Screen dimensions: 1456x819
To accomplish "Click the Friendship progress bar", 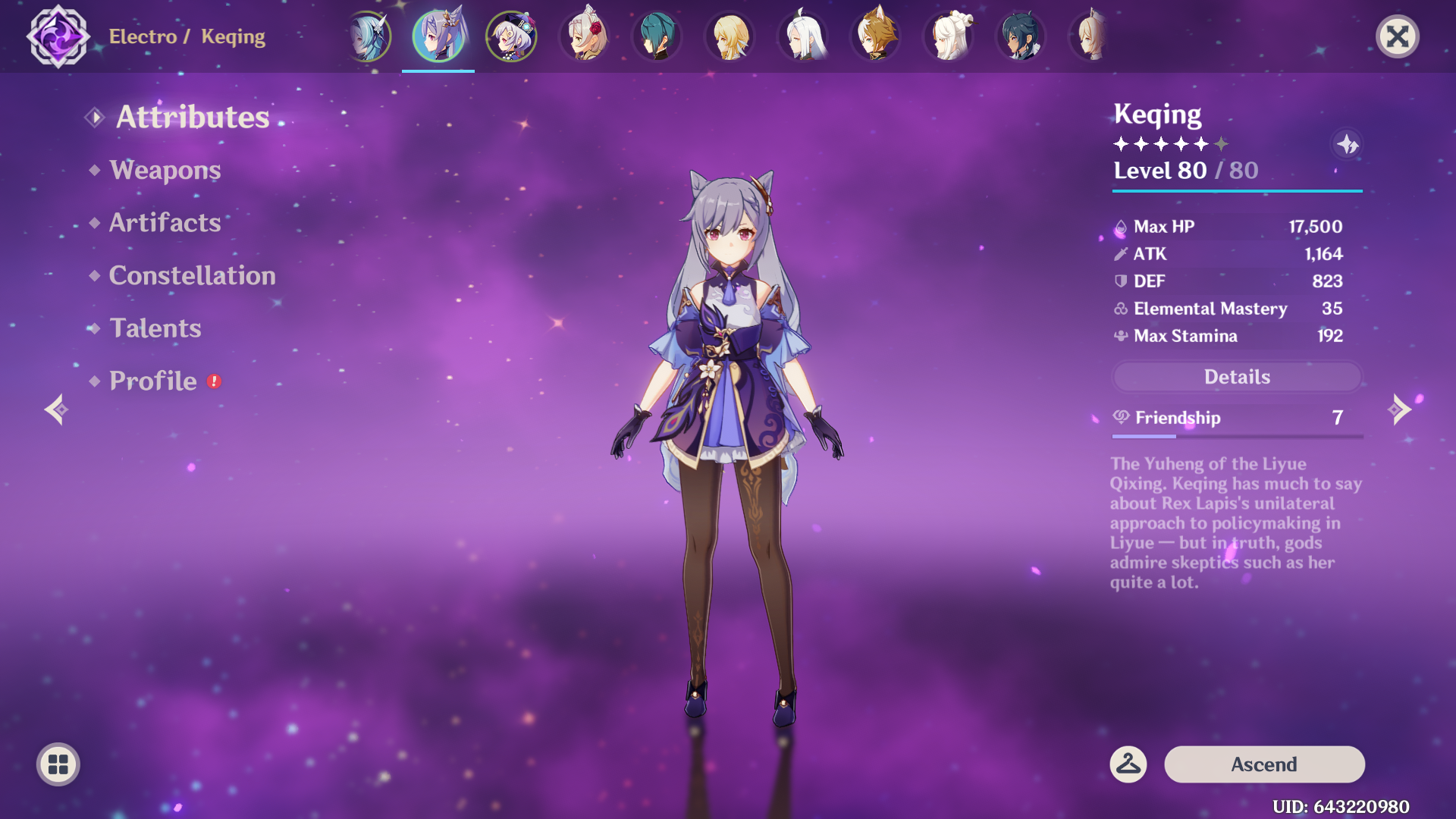I will (1237, 437).
